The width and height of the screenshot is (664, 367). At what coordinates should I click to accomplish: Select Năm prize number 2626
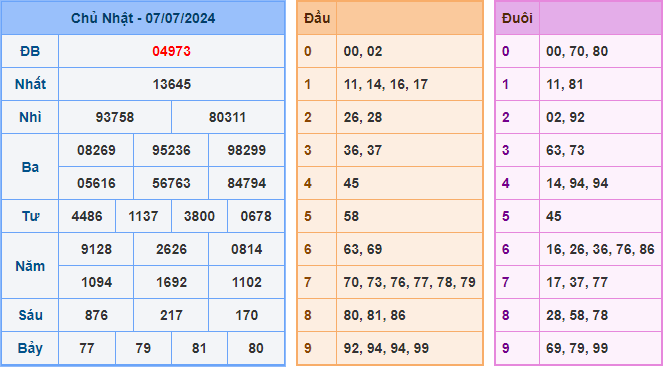[x=172, y=249]
